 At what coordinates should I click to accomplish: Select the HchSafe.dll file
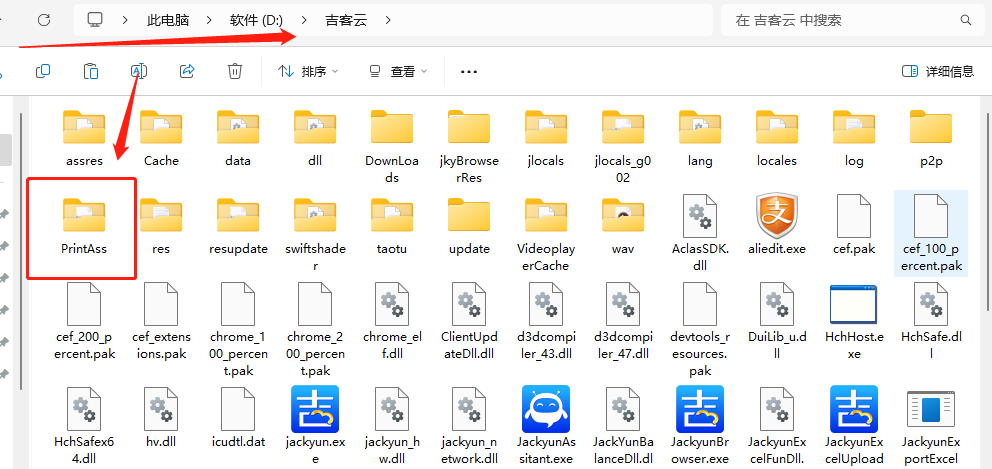pos(931,322)
